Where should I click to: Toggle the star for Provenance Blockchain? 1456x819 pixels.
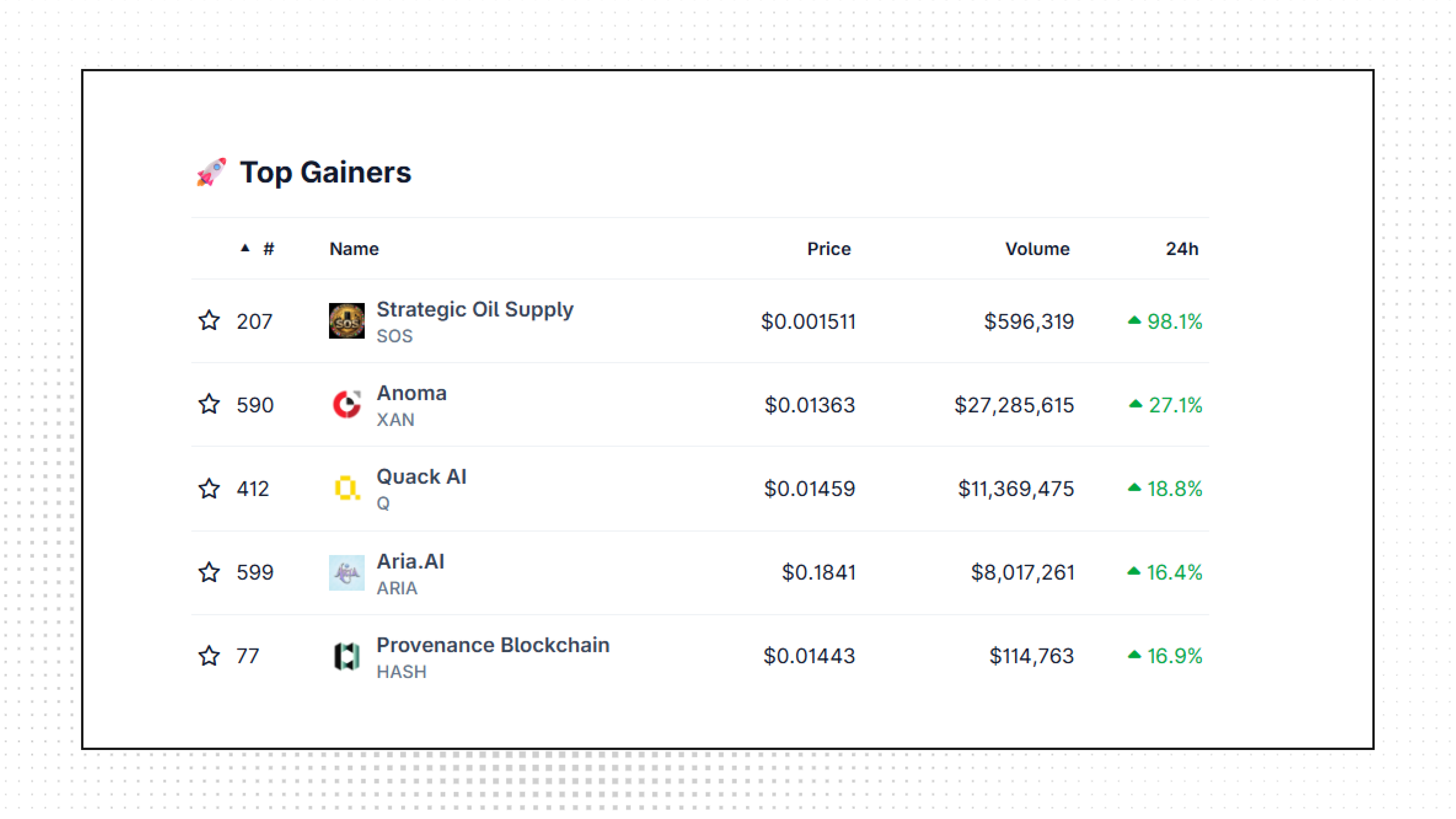[209, 656]
